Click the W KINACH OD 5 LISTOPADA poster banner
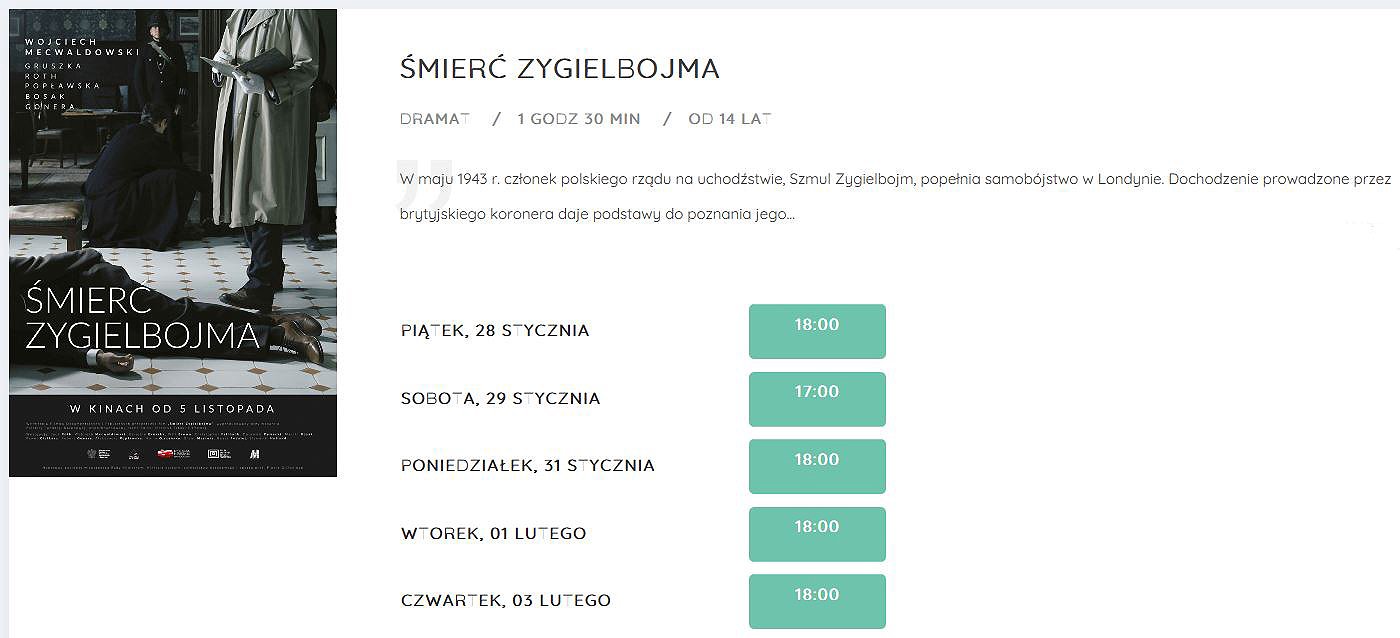This screenshot has width=1400, height=638. (x=171, y=409)
